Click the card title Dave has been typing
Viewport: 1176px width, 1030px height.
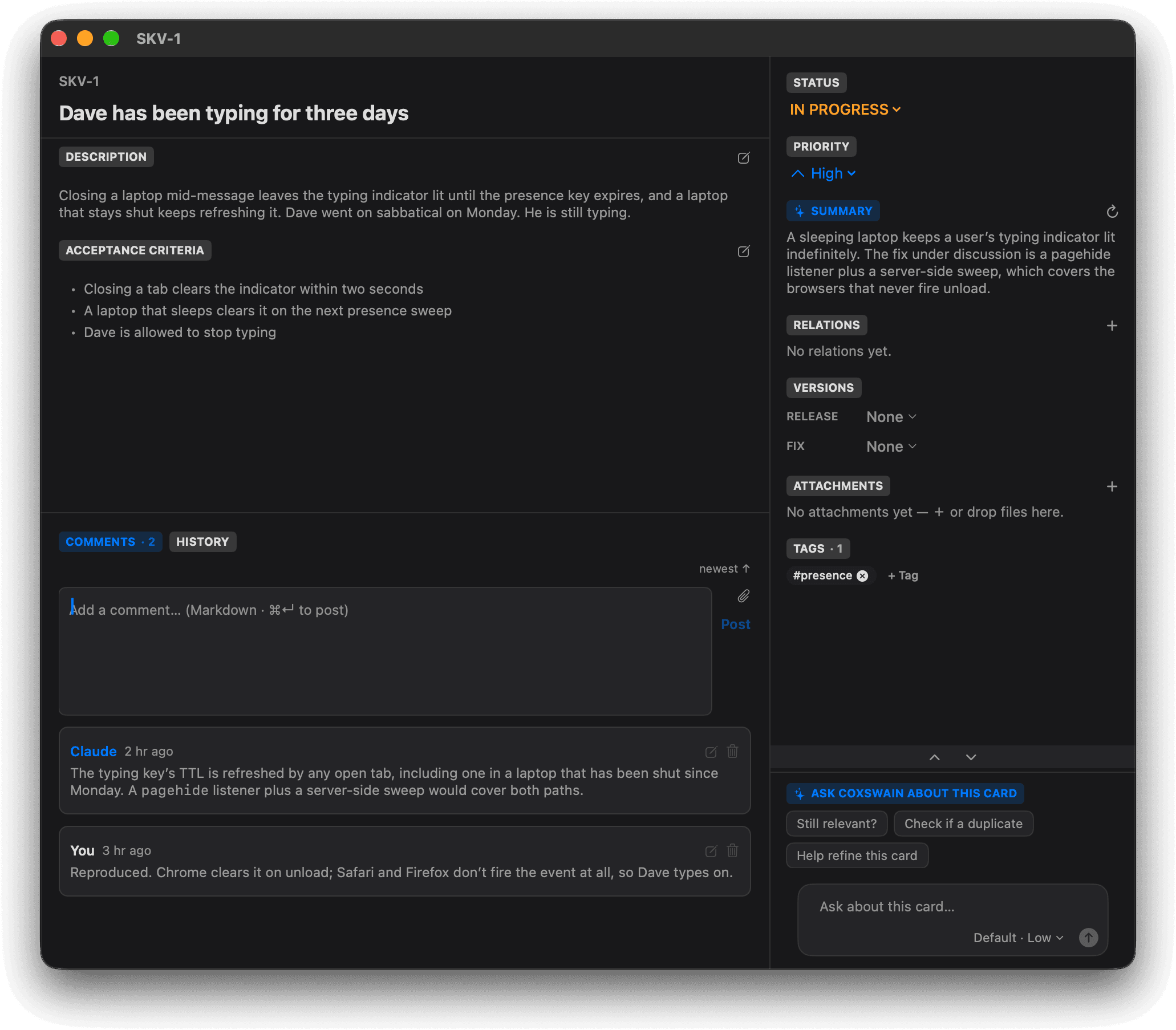click(234, 113)
